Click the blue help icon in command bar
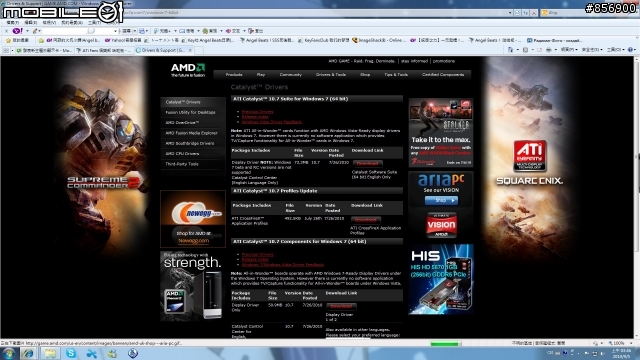Screen dimensions: 640x360 tap(630, 50)
